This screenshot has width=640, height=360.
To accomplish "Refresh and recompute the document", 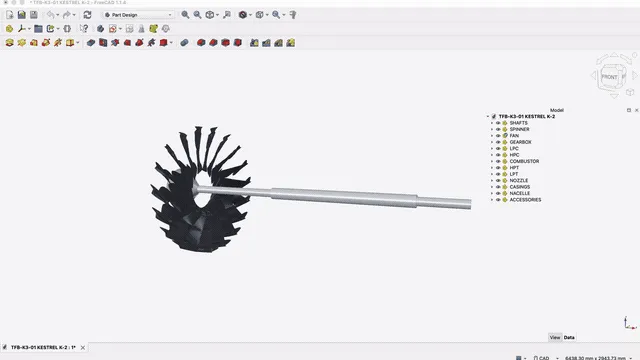I will point(87,15).
